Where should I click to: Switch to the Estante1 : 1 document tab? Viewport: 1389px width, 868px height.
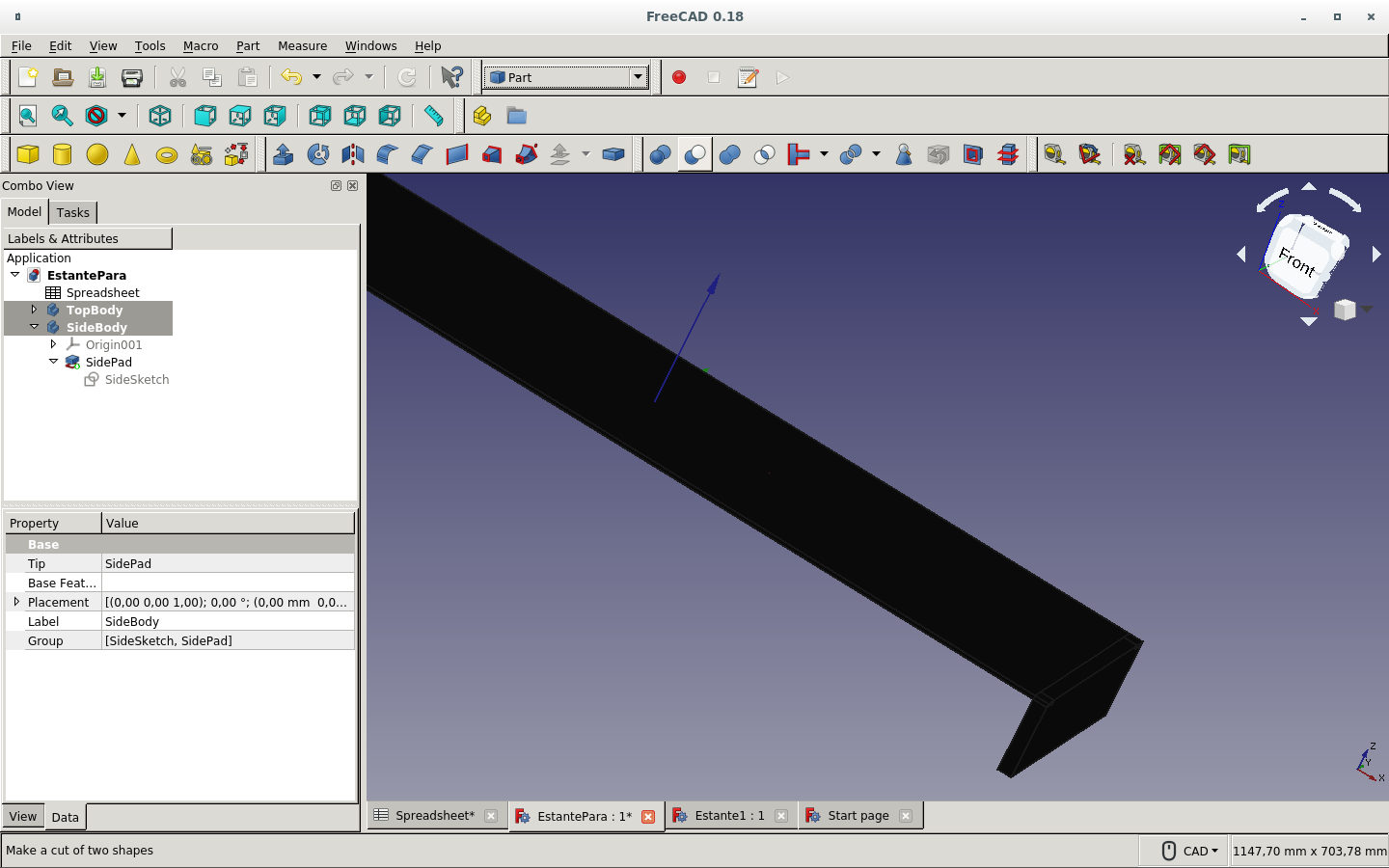click(729, 815)
